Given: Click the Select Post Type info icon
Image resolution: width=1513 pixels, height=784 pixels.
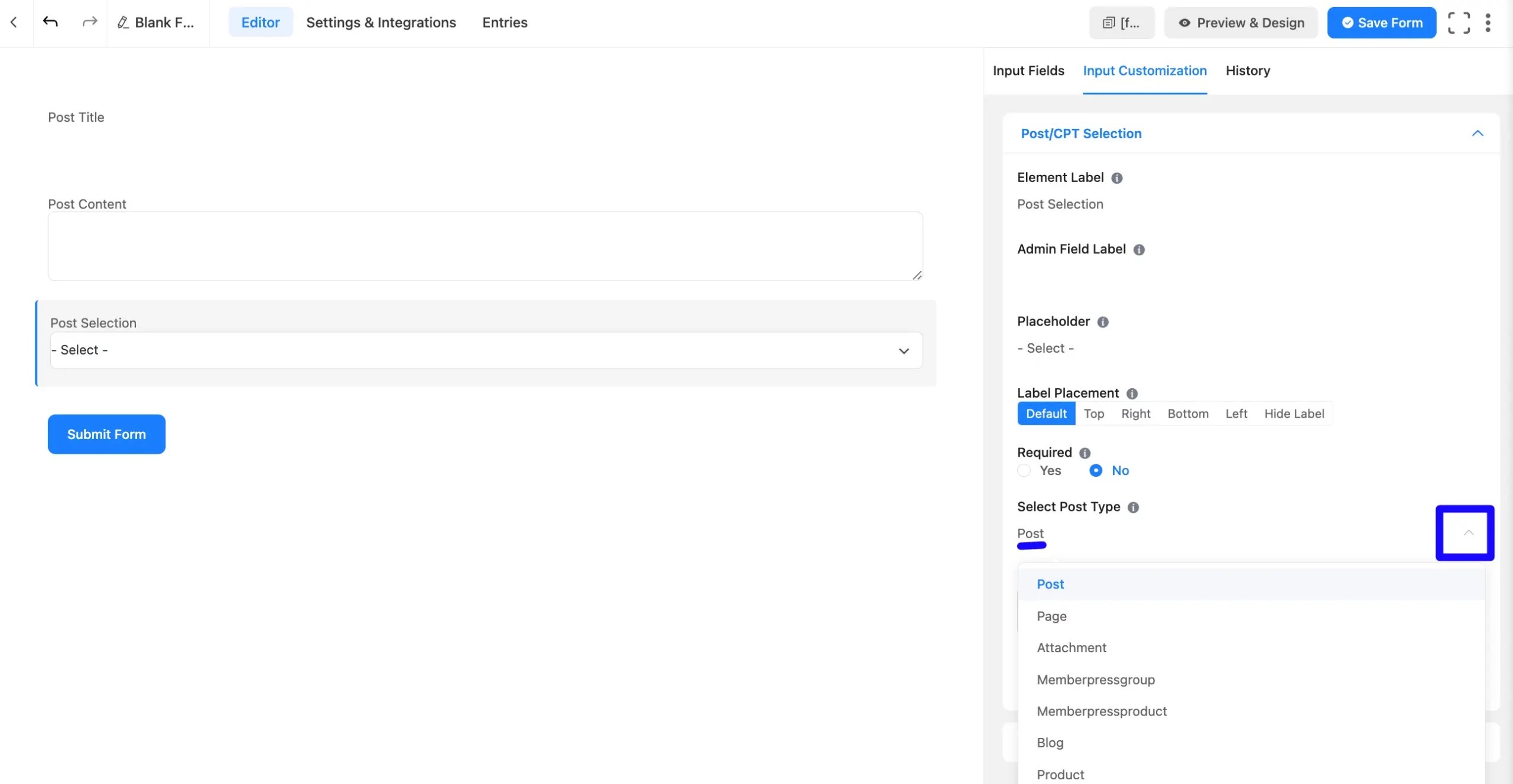Looking at the screenshot, I should (1133, 508).
